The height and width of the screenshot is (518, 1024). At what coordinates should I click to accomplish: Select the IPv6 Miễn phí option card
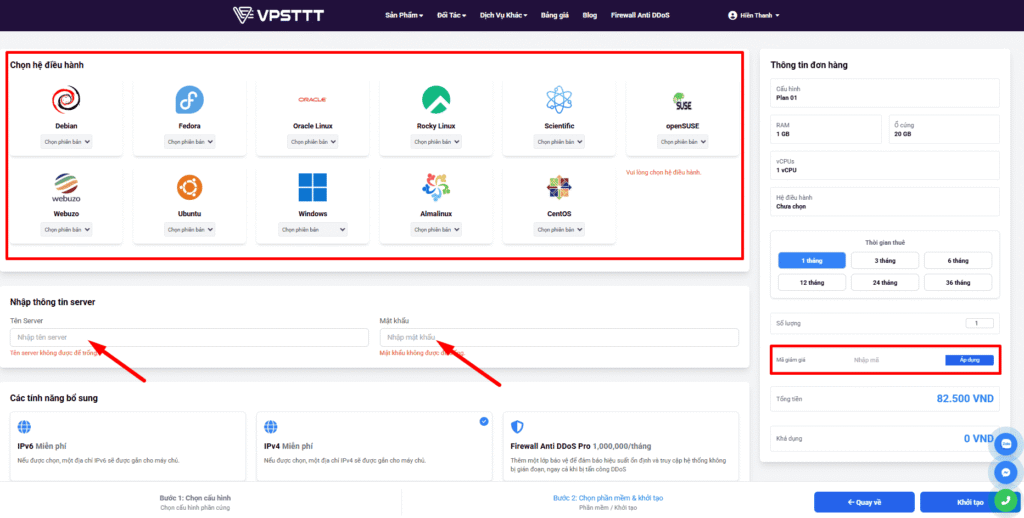128,446
